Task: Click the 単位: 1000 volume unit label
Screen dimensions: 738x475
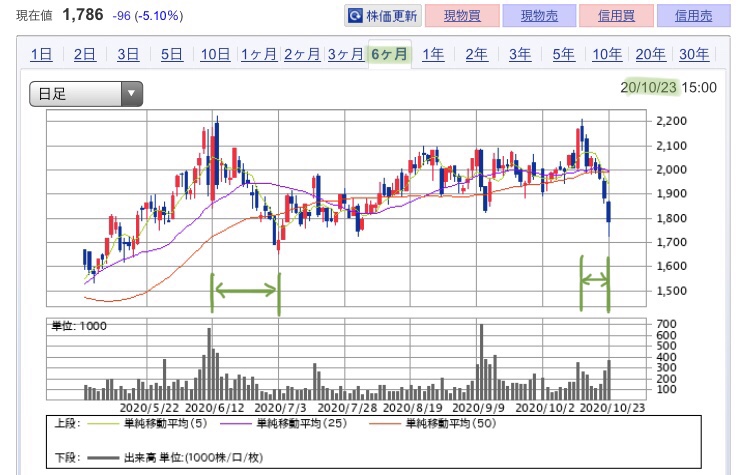Action: coord(79,326)
